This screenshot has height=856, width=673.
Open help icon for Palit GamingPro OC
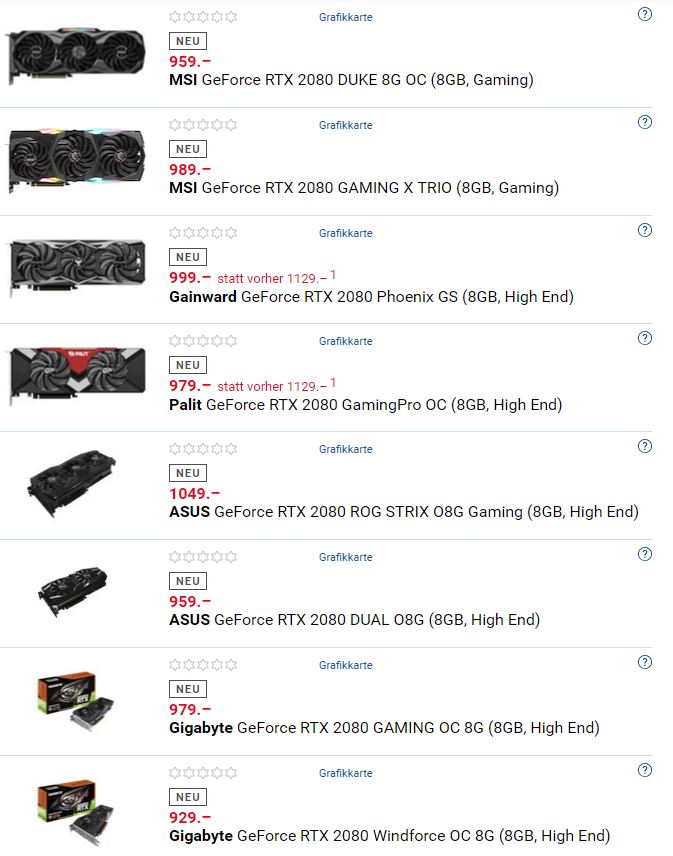click(645, 338)
